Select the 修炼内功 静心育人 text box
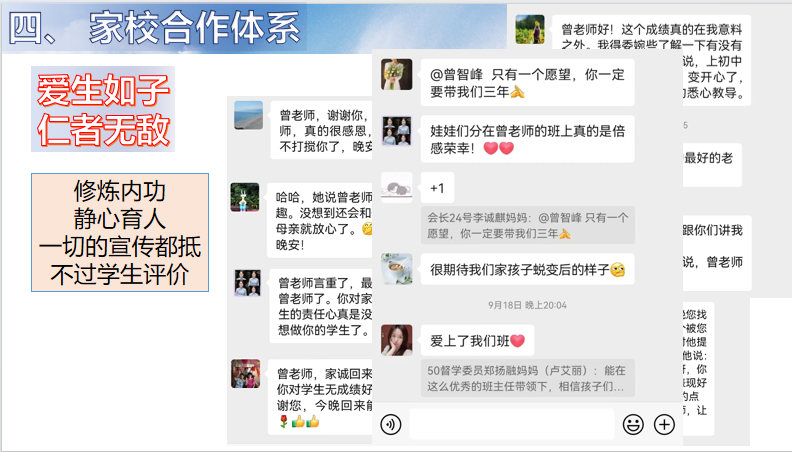 click(120, 232)
